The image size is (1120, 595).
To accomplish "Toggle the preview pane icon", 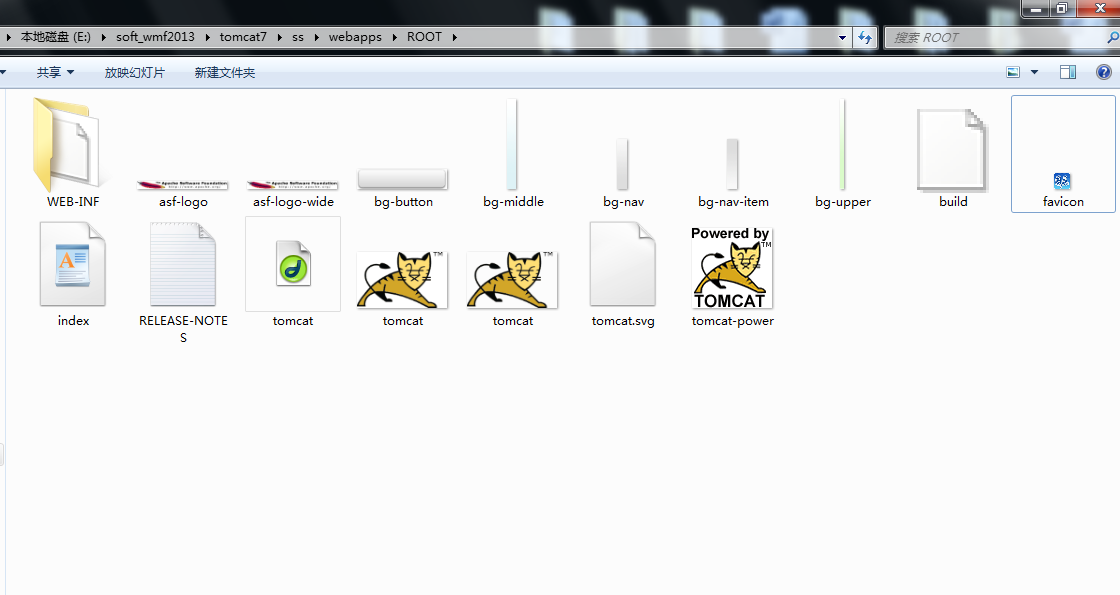I will (1068, 72).
